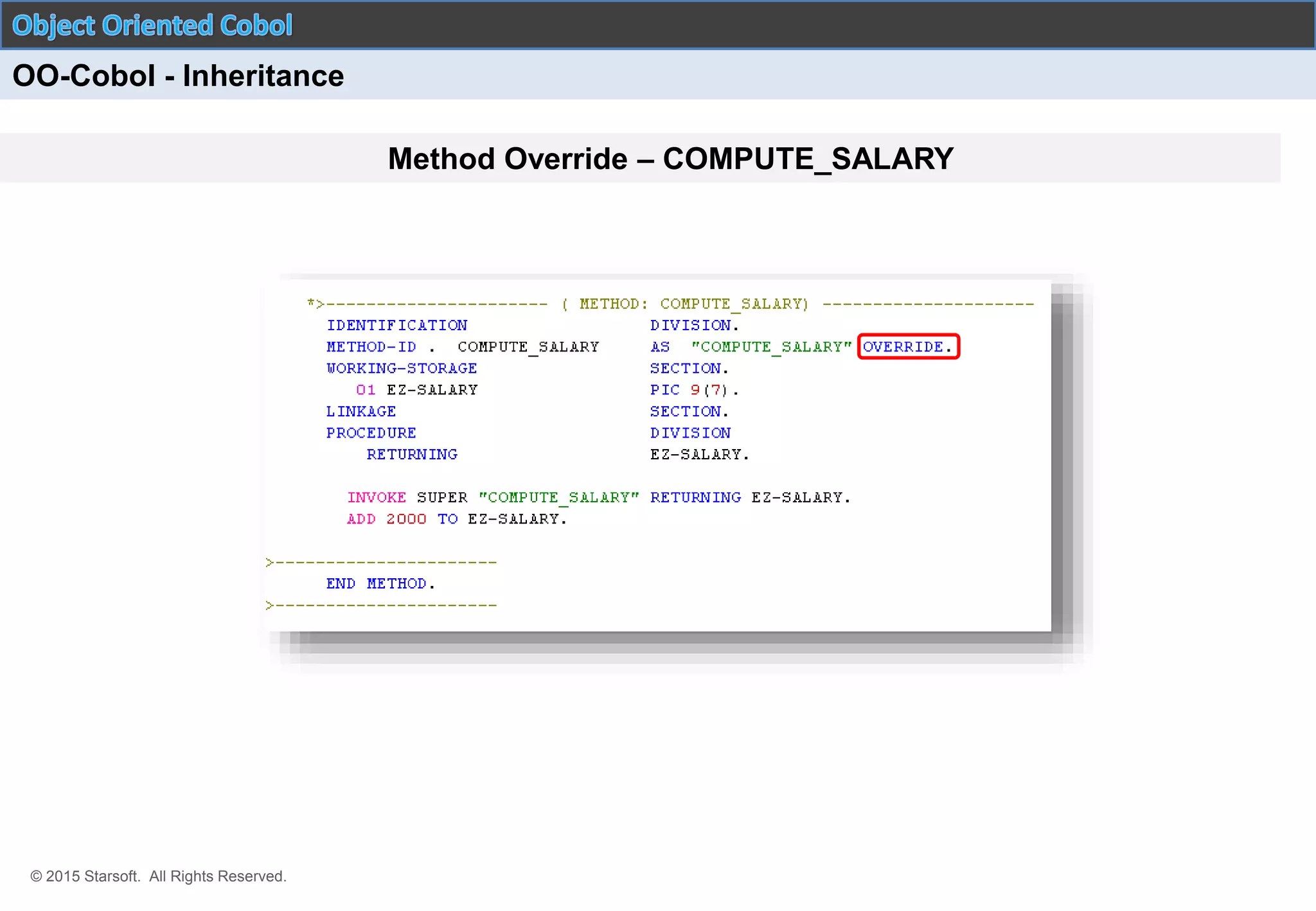Screen dimensions: 1316x911
Task: Select the 'PIC 9(7).' clause
Action: point(695,390)
